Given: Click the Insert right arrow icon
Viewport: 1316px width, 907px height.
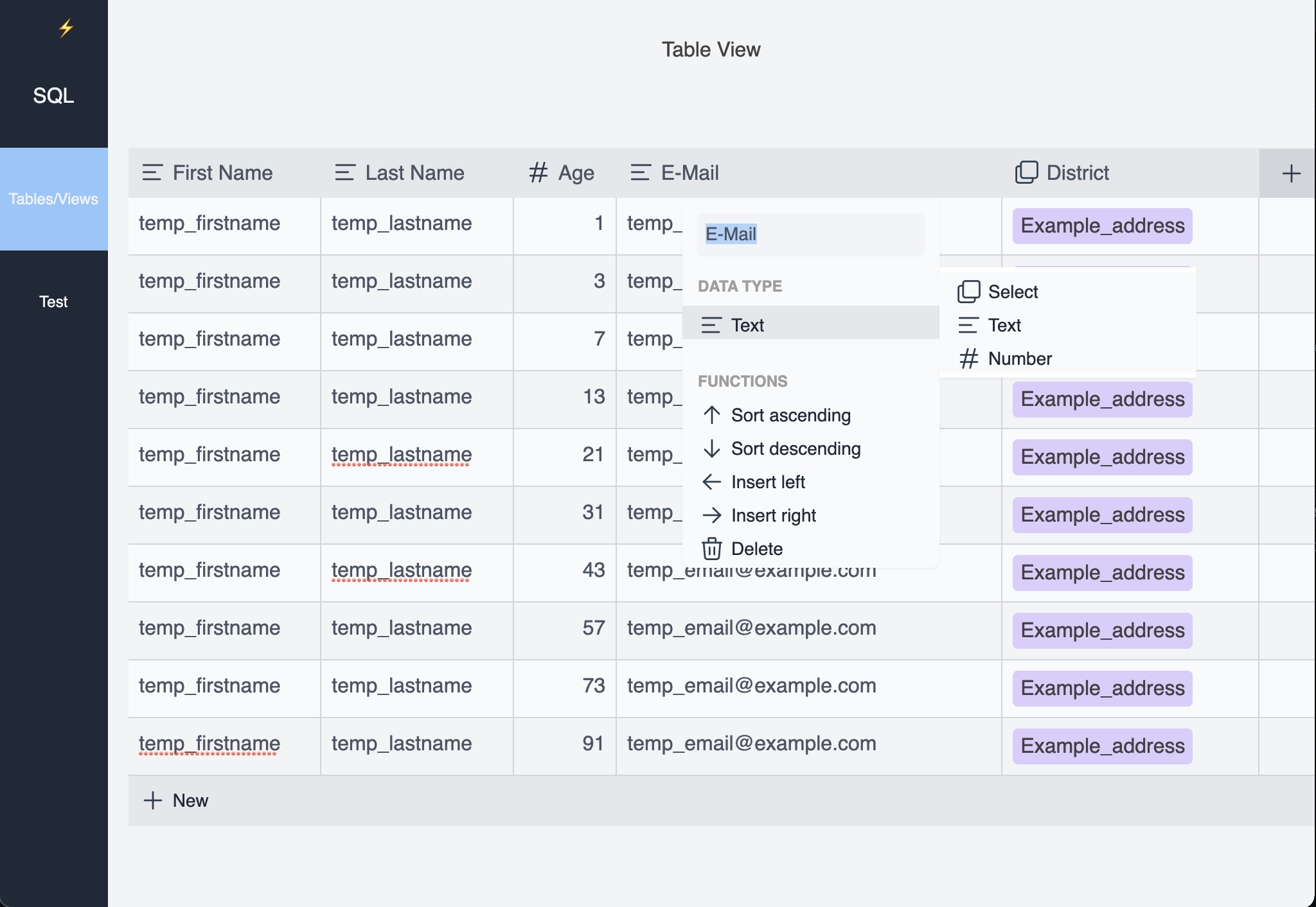Looking at the screenshot, I should point(711,515).
